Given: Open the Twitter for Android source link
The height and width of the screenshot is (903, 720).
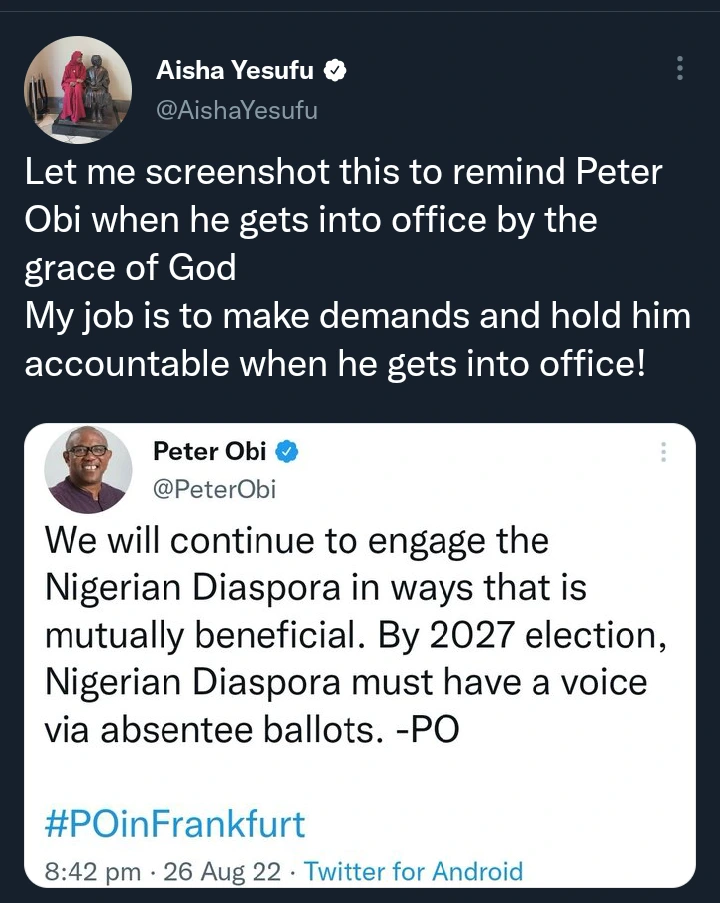Looking at the screenshot, I should click(413, 871).
